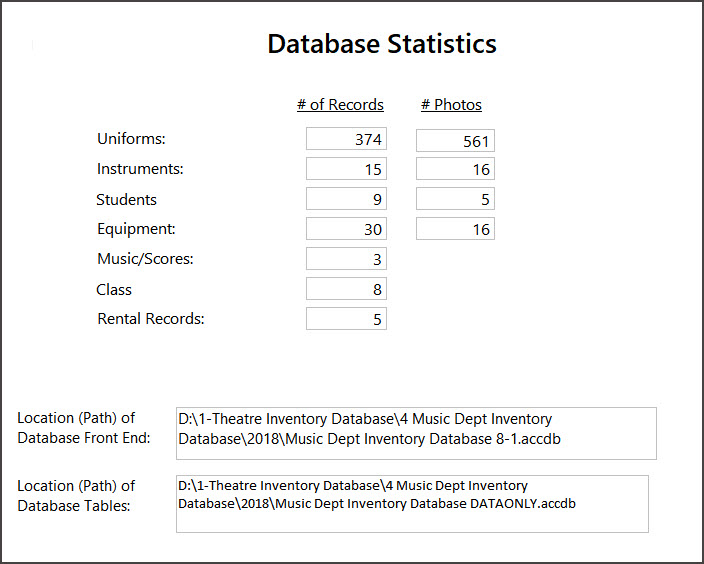The width and height of the screenshot is (704, 564).
Task: Click the Instruments record count box
Action: [x=346, y=170]
